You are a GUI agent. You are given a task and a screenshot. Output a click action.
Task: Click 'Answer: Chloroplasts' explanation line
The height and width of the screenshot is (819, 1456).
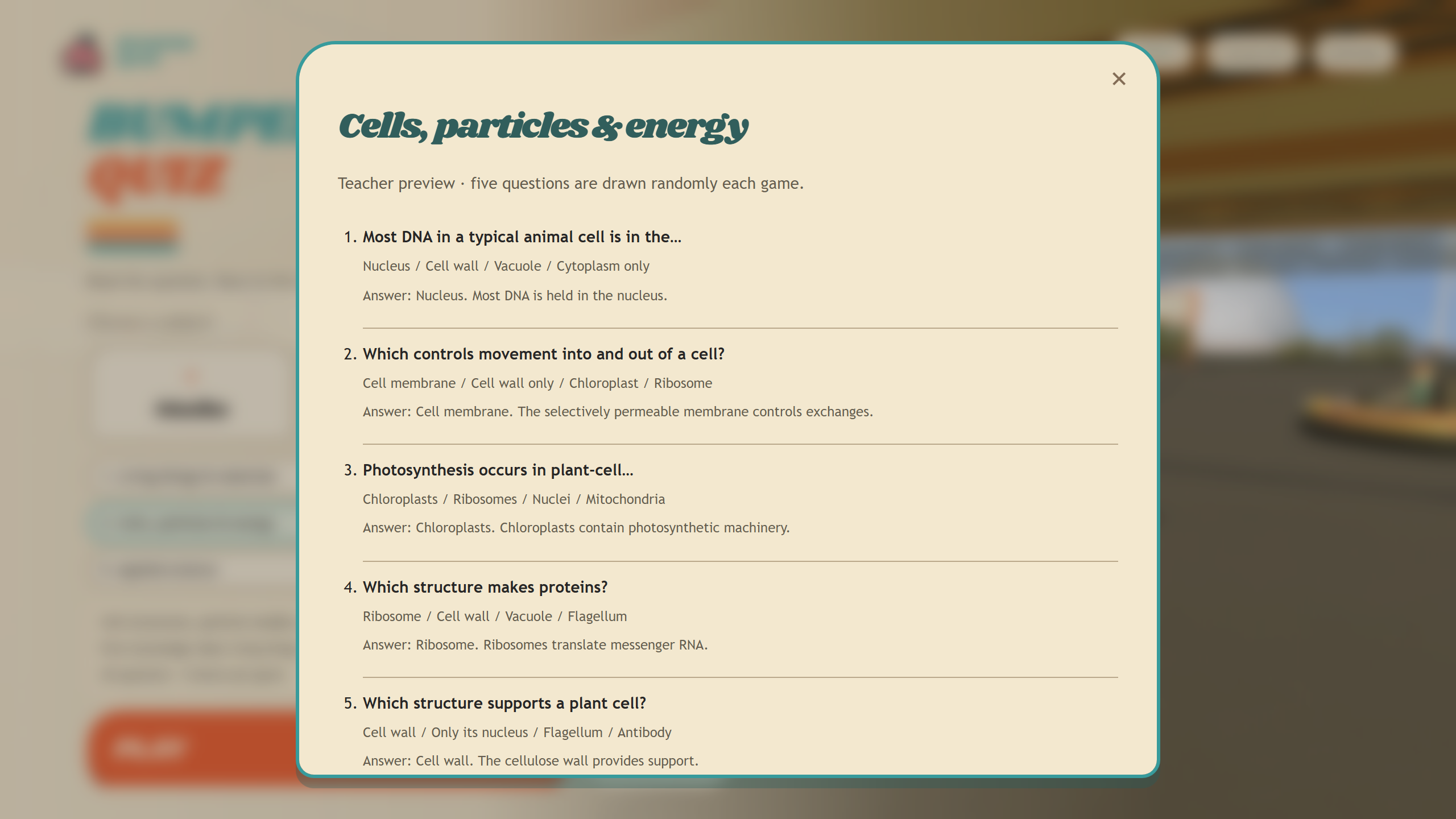[576, 528]
